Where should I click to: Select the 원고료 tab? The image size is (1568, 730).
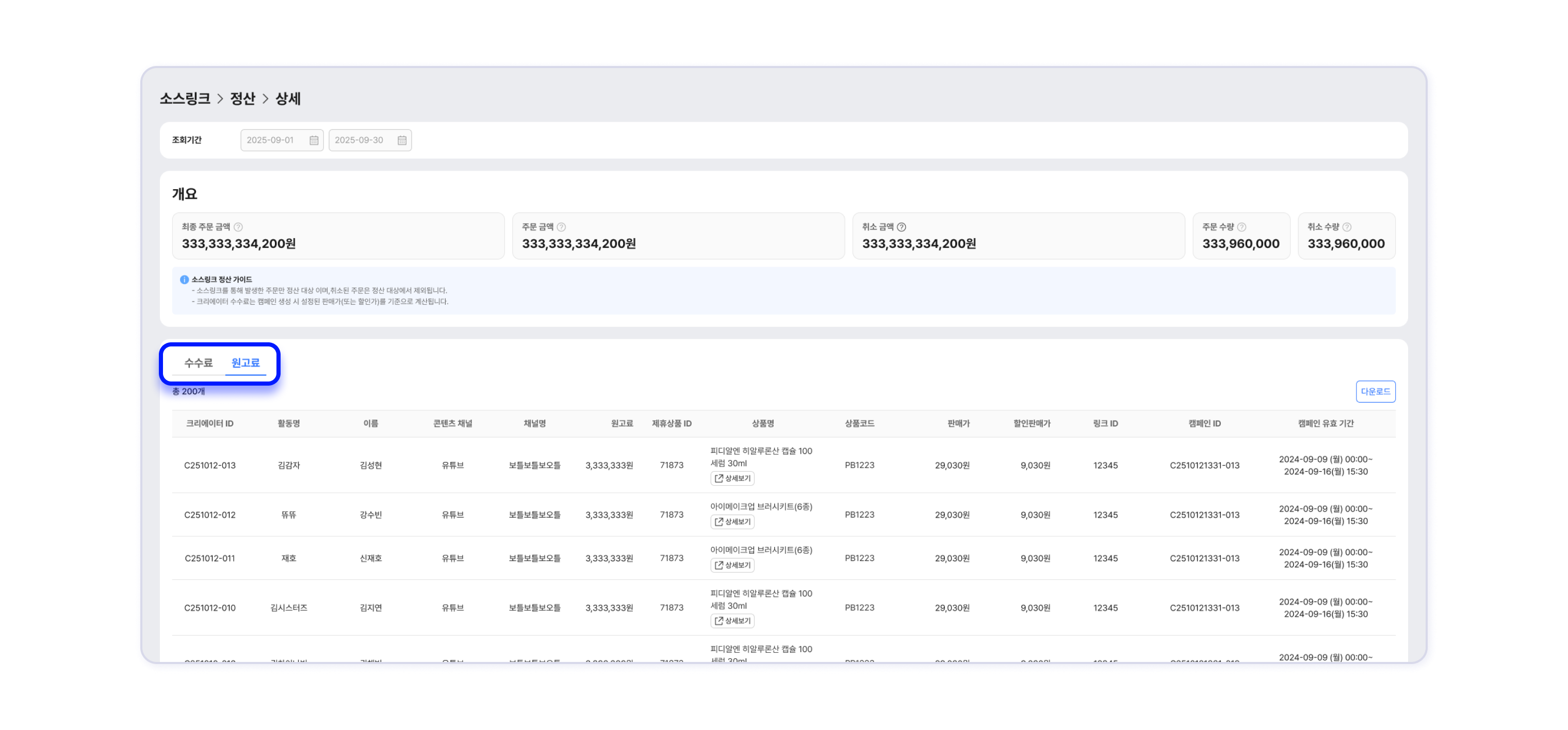(x=246, y=362)
